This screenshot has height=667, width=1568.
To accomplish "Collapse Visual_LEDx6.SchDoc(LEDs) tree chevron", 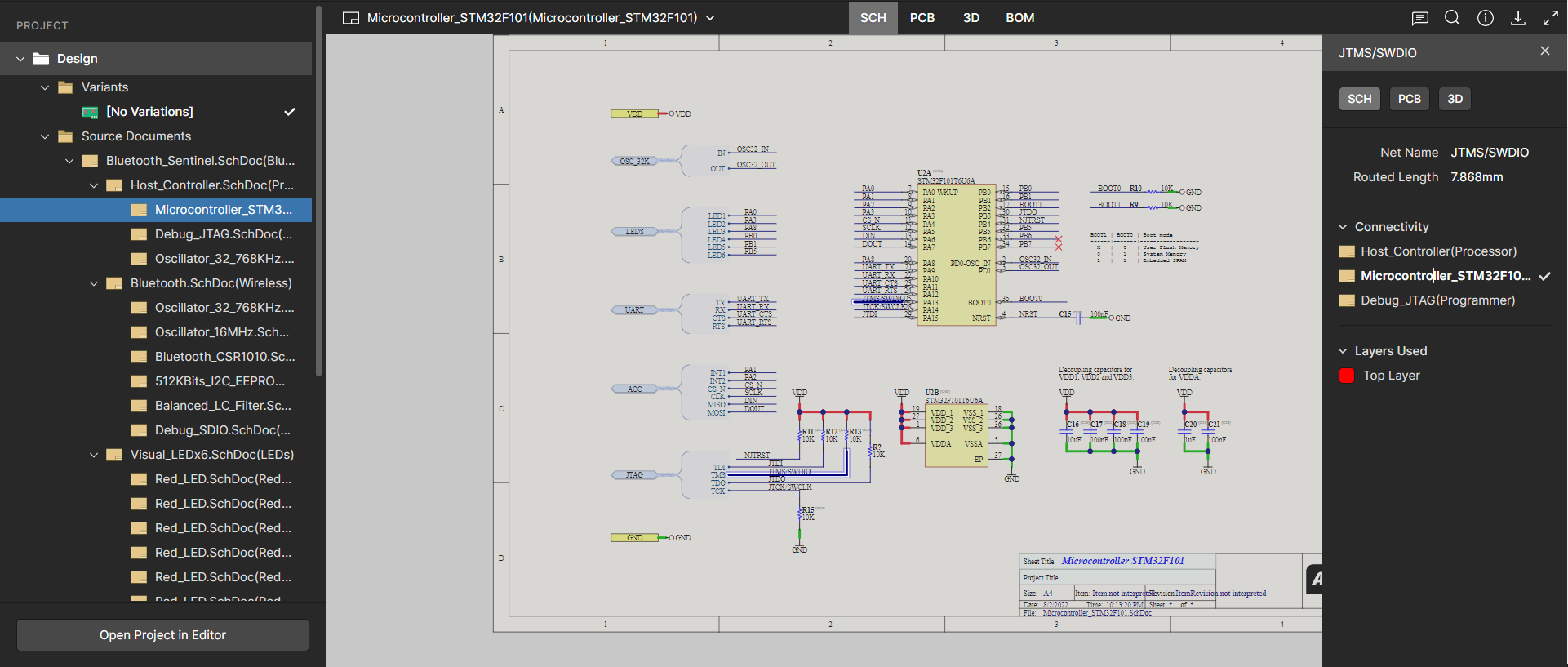I will point(94,455).
